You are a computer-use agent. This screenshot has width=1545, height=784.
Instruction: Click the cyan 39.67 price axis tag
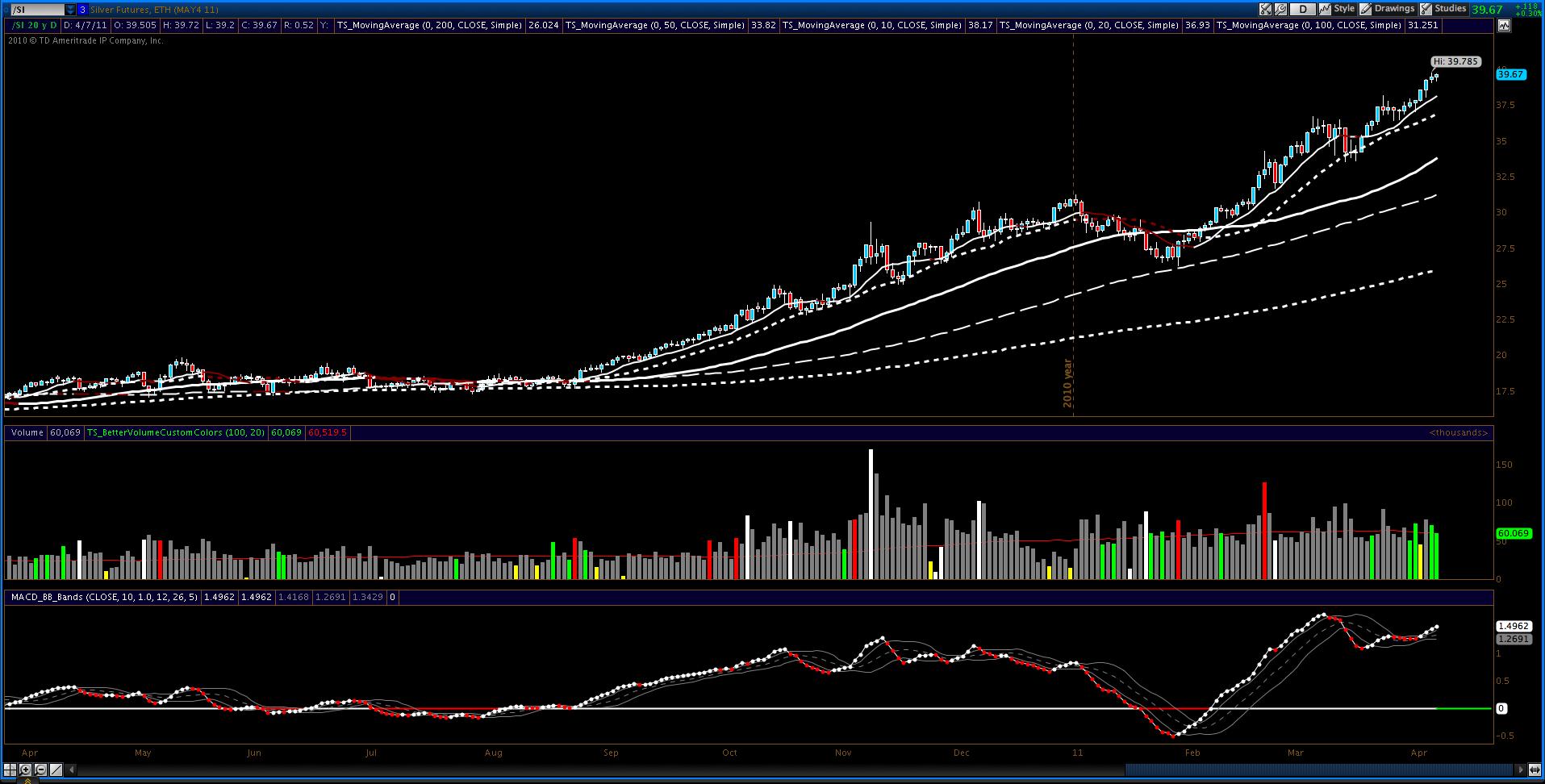click(x=1511, y=74)
